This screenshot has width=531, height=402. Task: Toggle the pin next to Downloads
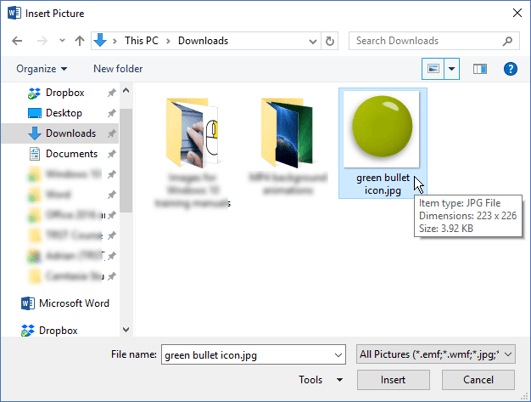click(111, 133)
